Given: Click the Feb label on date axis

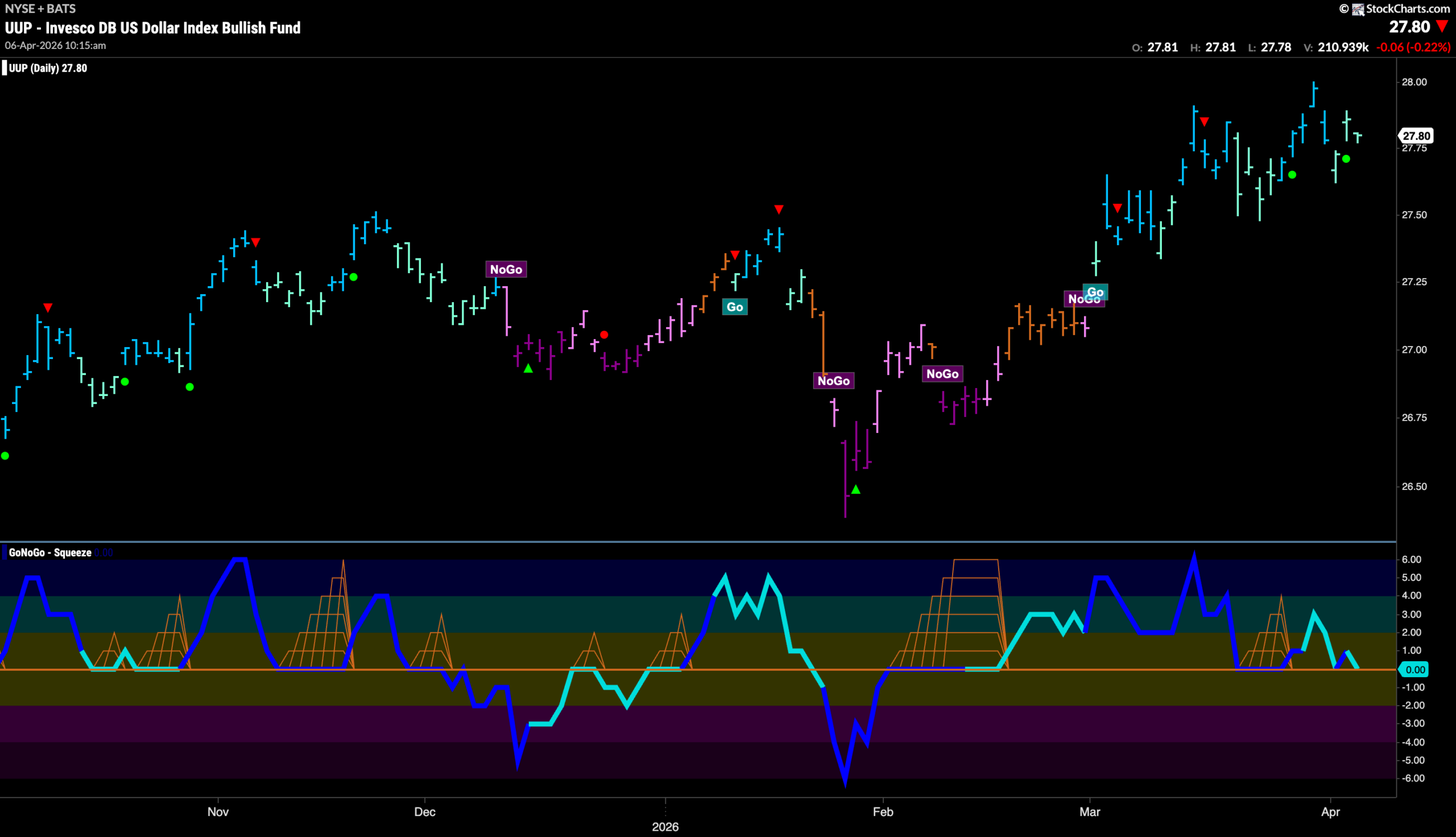Looking at the screenshot, I should tap(883, 812).
